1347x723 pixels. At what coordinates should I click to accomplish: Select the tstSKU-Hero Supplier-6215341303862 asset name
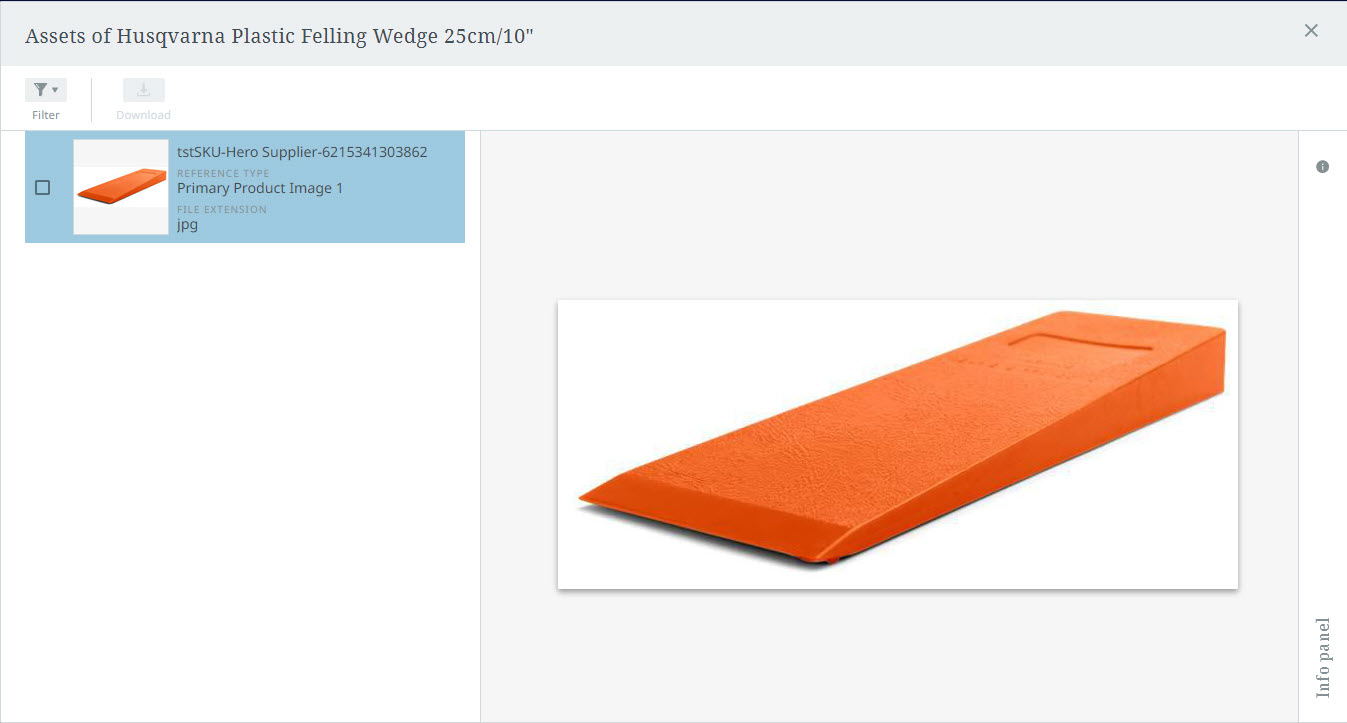coord(302,152)
